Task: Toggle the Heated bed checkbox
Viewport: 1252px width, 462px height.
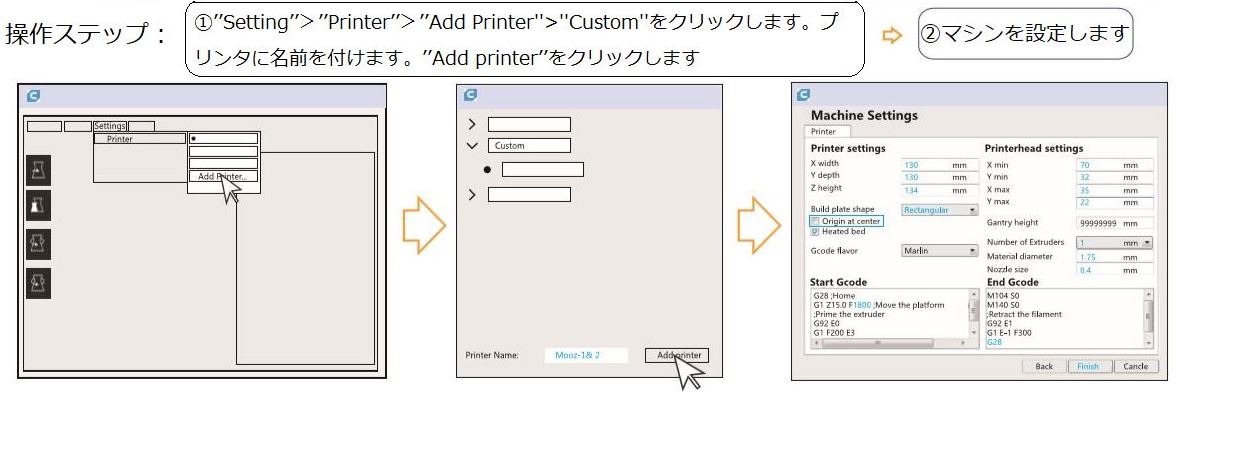Action: point(815,232)
